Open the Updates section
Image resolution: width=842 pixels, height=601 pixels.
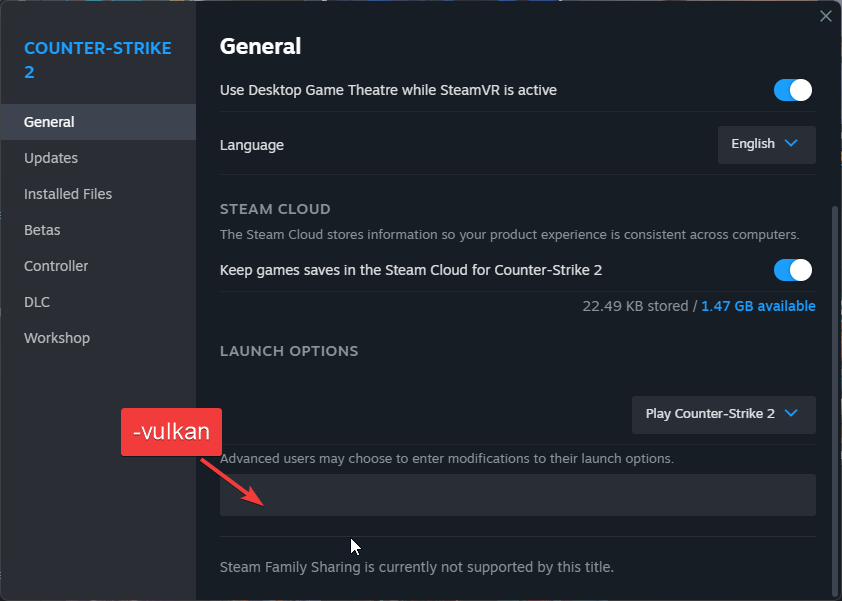point(51,158)
